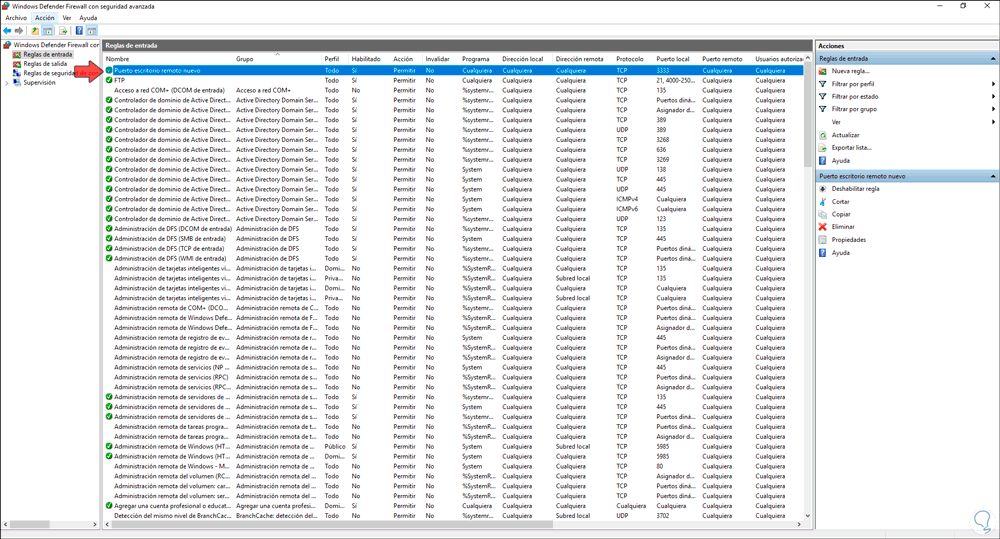
Task: Open the Ver submenu in Acciones pane
Action: click(x=836, y=122)
